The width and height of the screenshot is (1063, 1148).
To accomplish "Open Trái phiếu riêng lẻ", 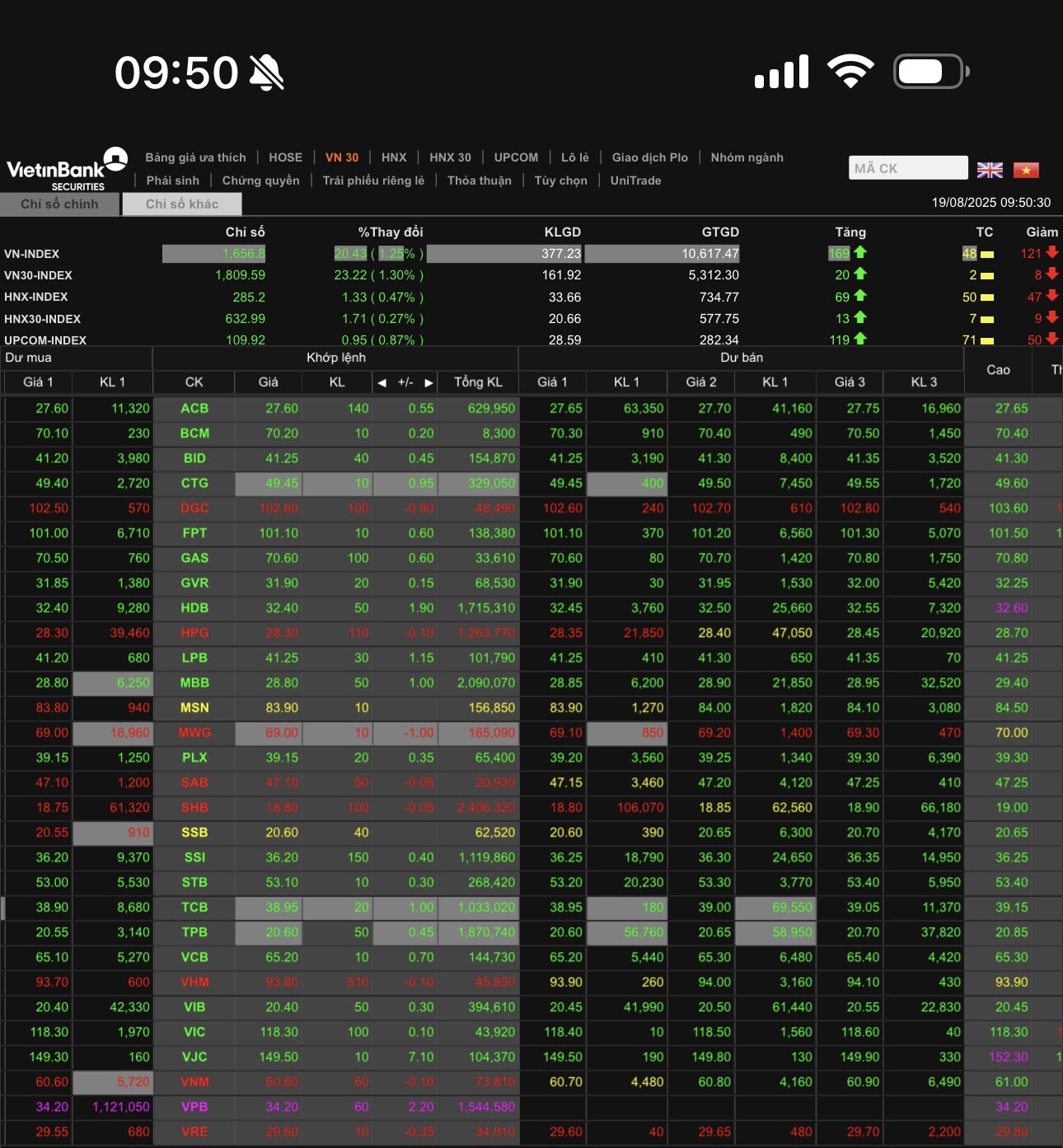I will (x=373, y=180).
